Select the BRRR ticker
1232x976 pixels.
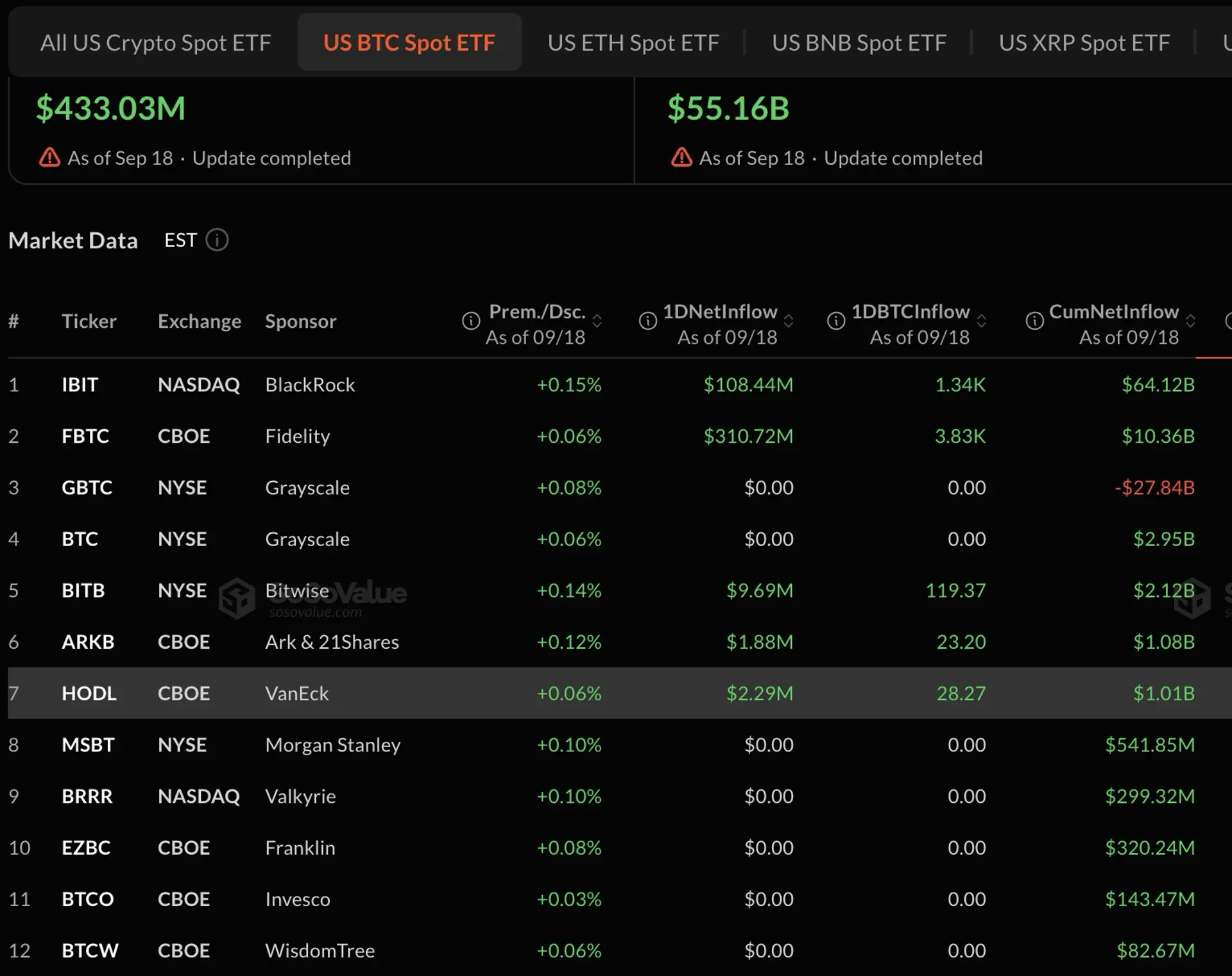tap(87, 796)
